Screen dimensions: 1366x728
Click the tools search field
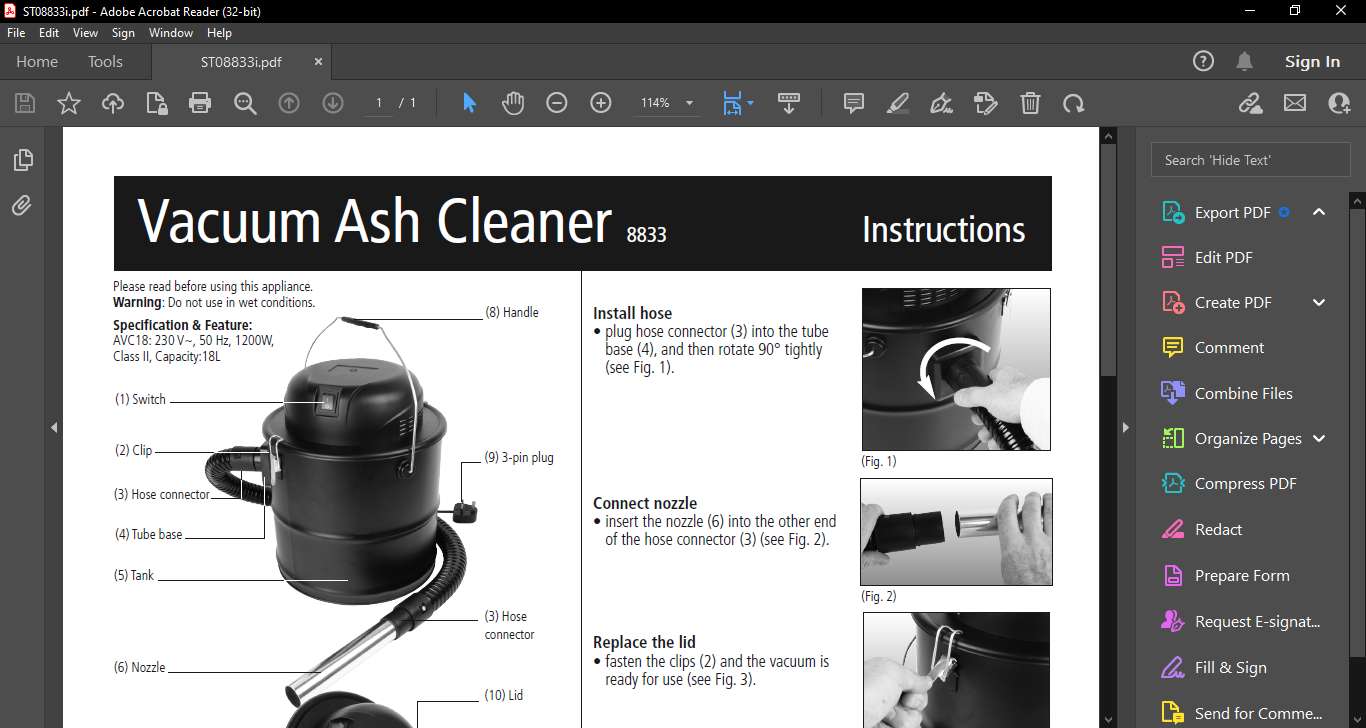pos(1250,160)
